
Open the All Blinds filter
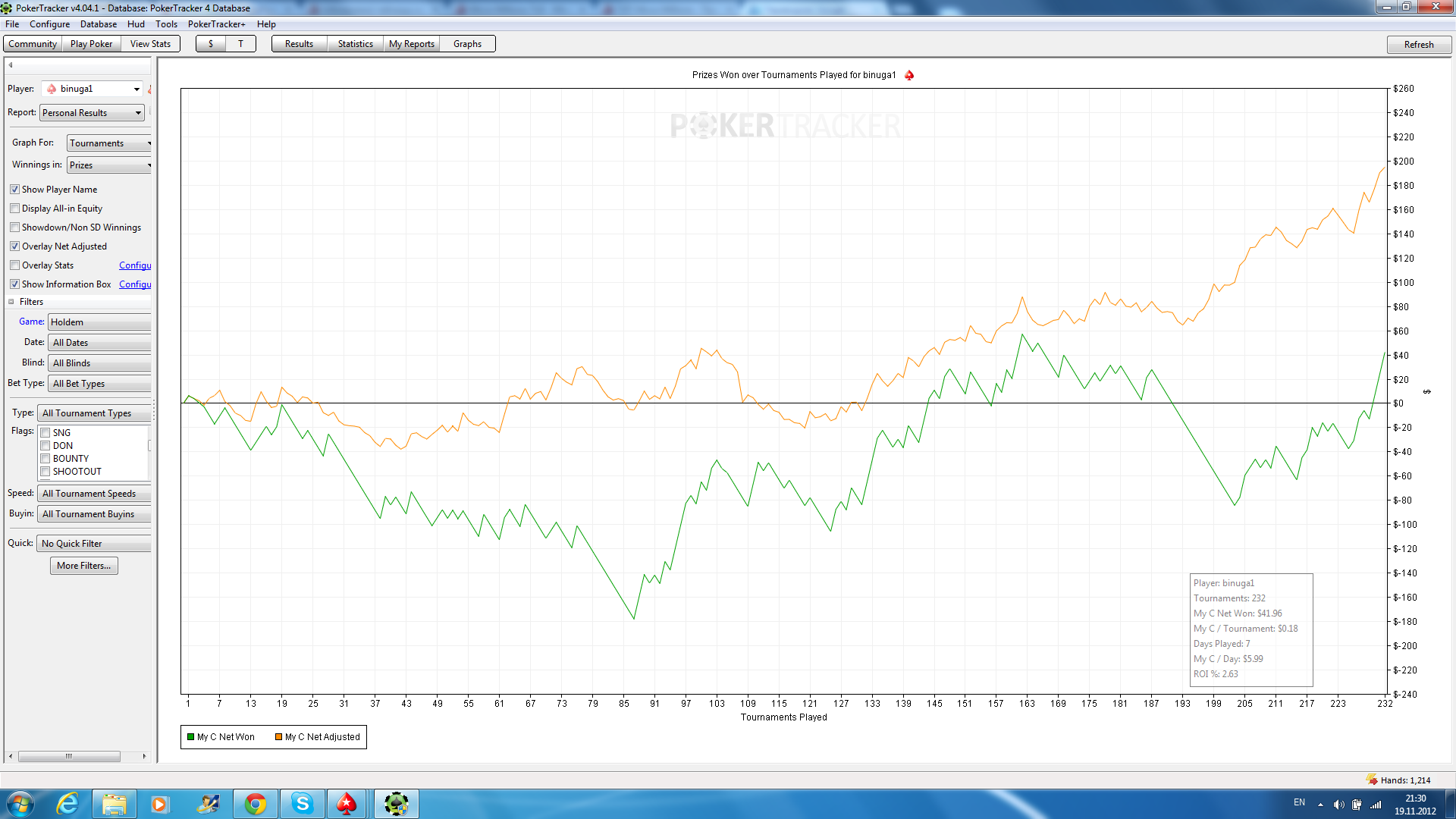coord(99,363)
